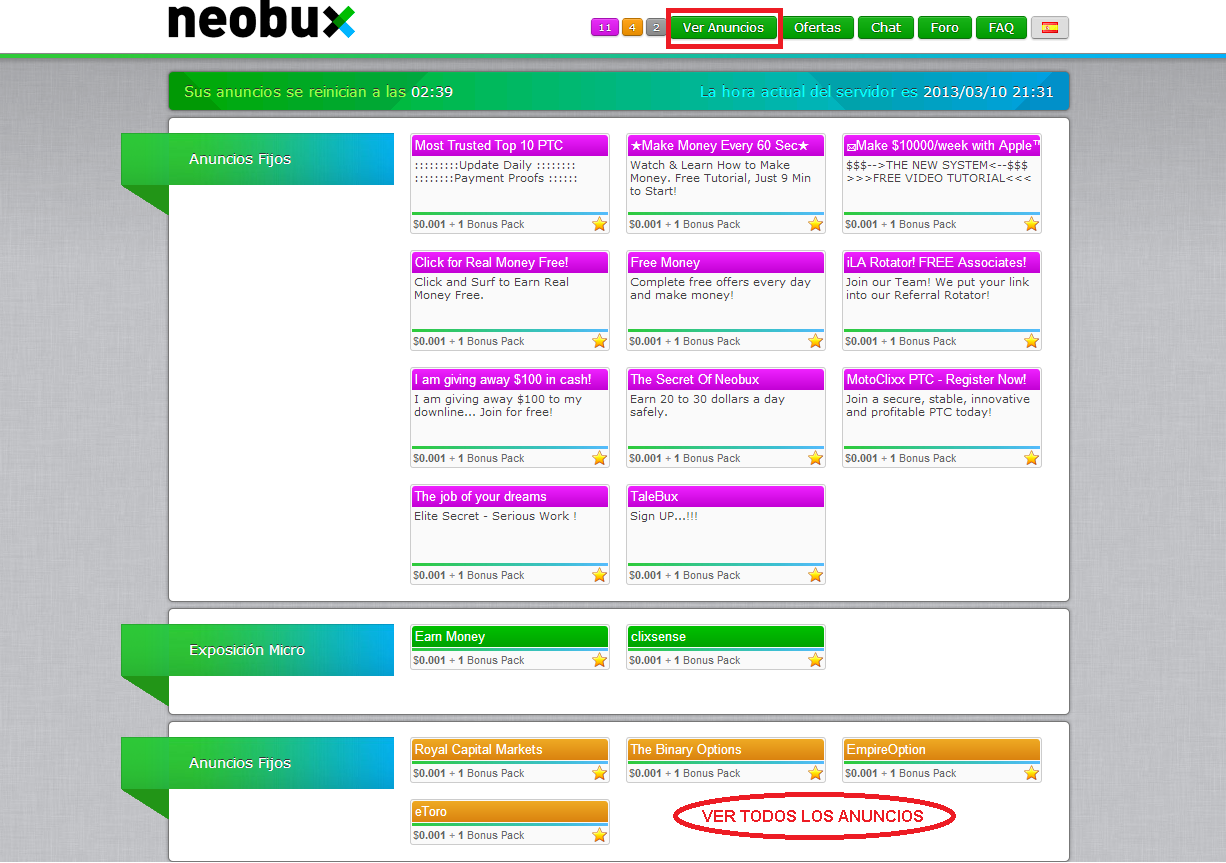Click star on TaleBux ad
The height and width of the screenshot is (863, 1226).
pyautogui.click(x=815, y=575)
